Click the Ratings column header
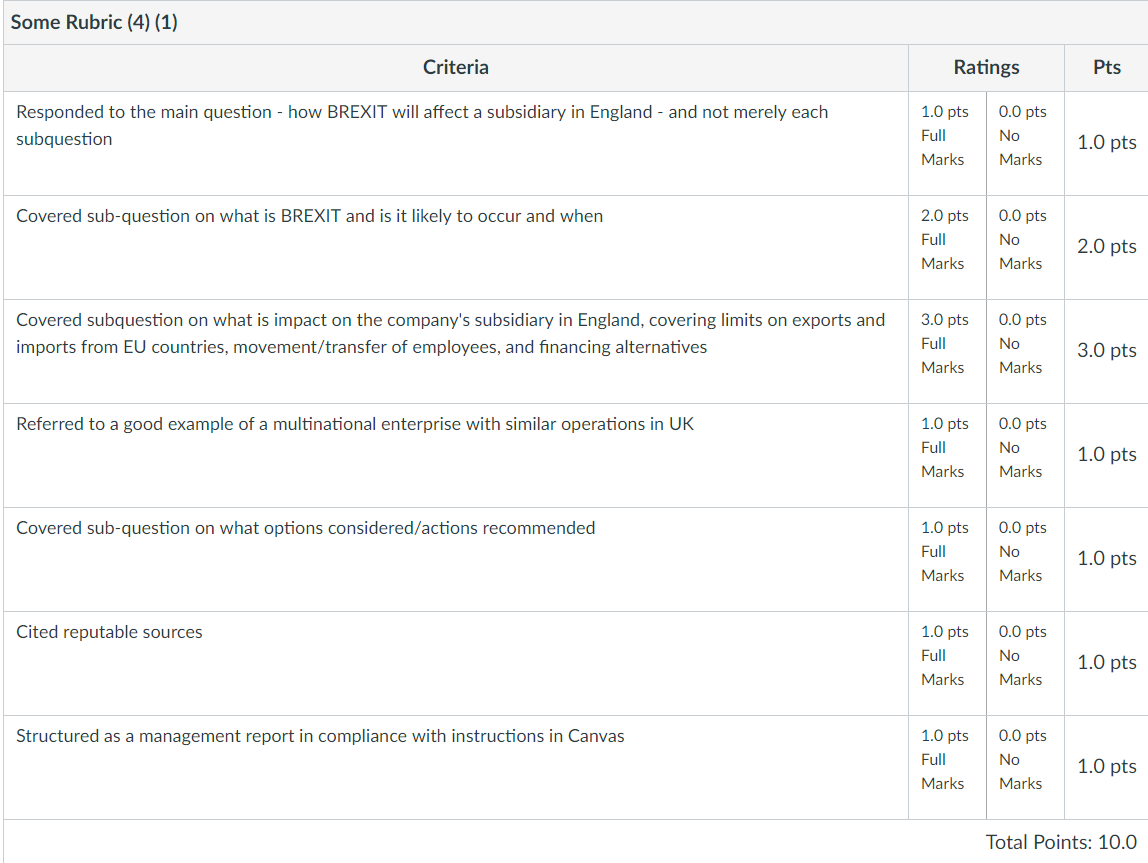 986,67
